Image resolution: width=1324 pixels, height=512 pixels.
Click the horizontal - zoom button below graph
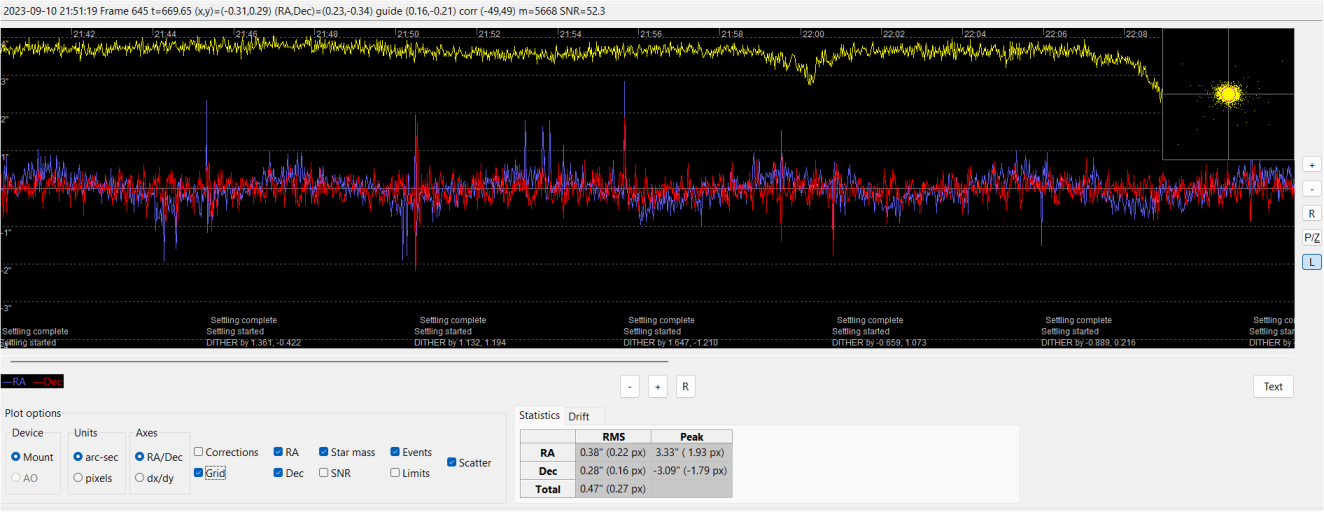coord(630,387)
